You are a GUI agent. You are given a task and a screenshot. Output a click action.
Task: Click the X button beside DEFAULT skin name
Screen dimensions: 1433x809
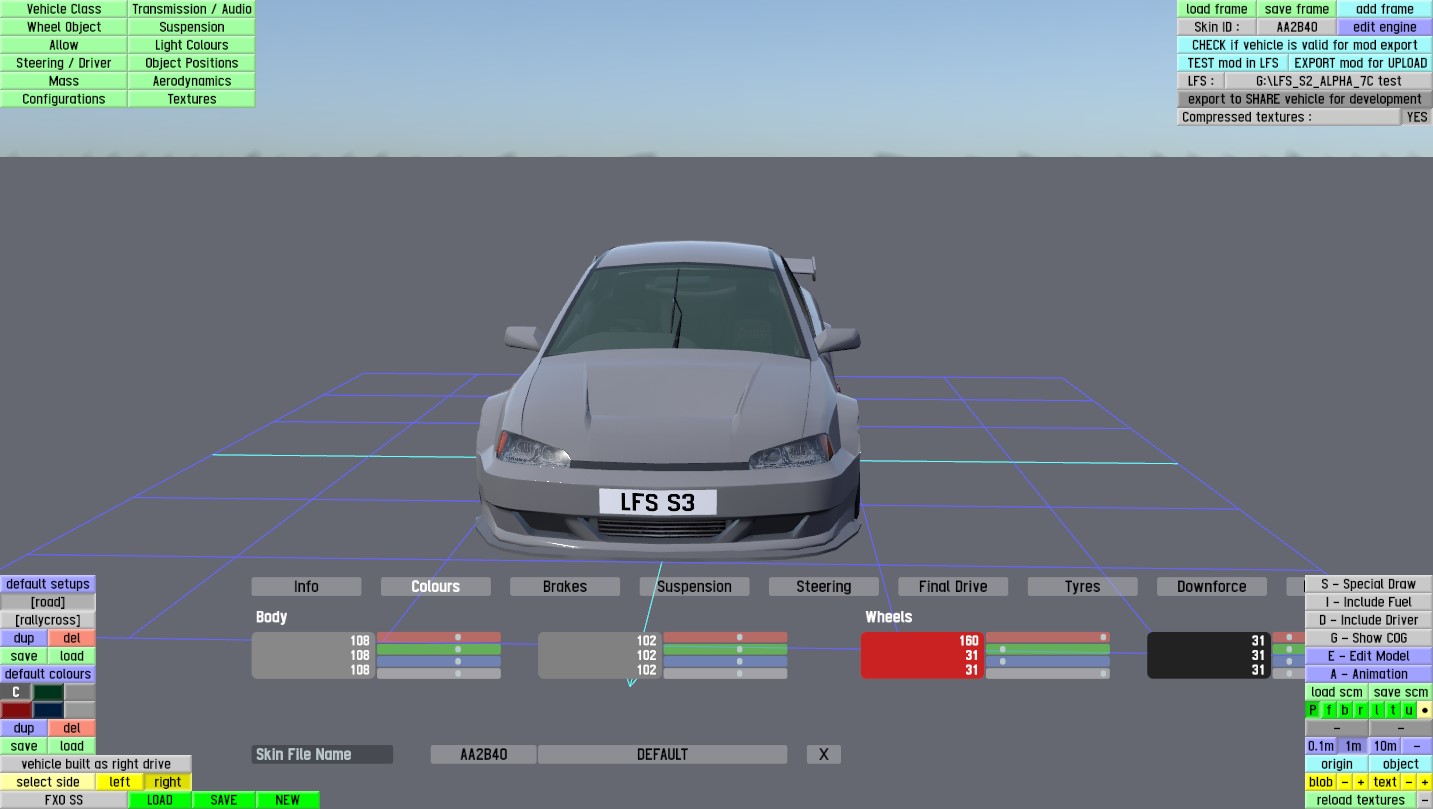[824, 754]
